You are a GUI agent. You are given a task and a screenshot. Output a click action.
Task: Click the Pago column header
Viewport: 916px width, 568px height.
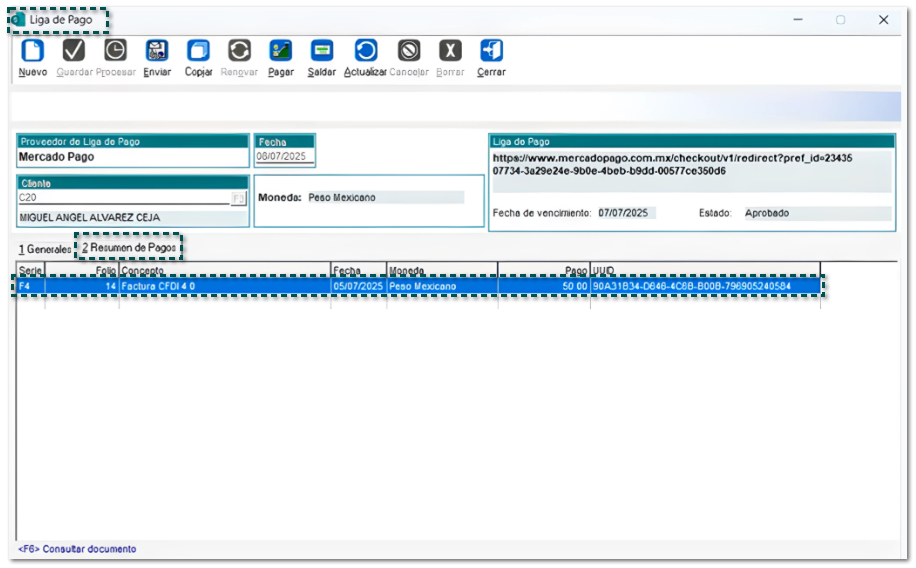point(543,271)
